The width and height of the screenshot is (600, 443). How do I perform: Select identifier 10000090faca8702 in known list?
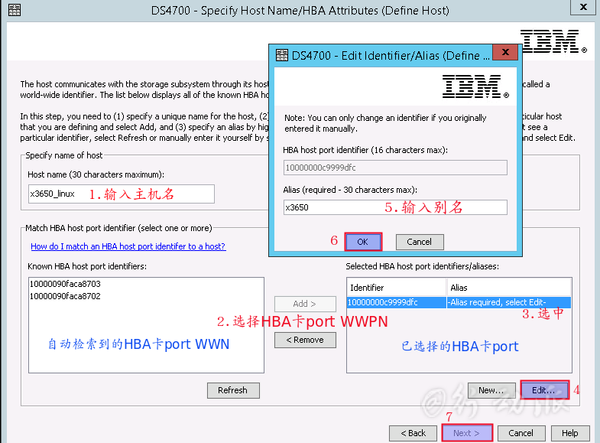pos(65,296)
